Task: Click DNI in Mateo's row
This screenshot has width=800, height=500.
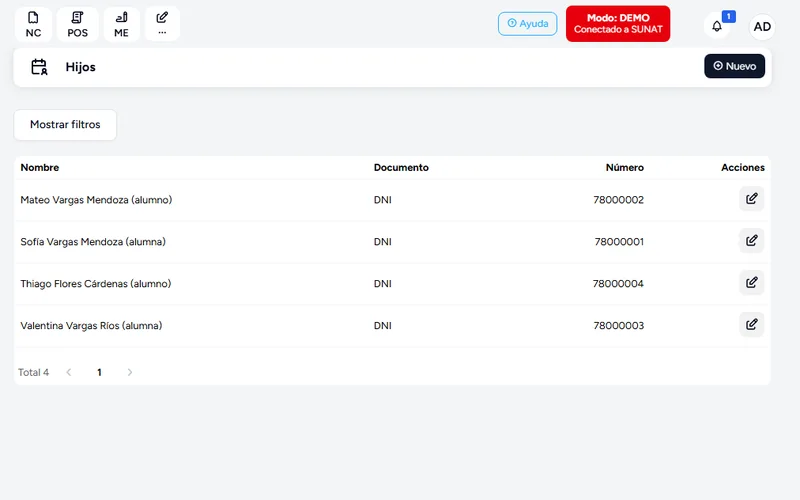Action: tap(383, 200)
